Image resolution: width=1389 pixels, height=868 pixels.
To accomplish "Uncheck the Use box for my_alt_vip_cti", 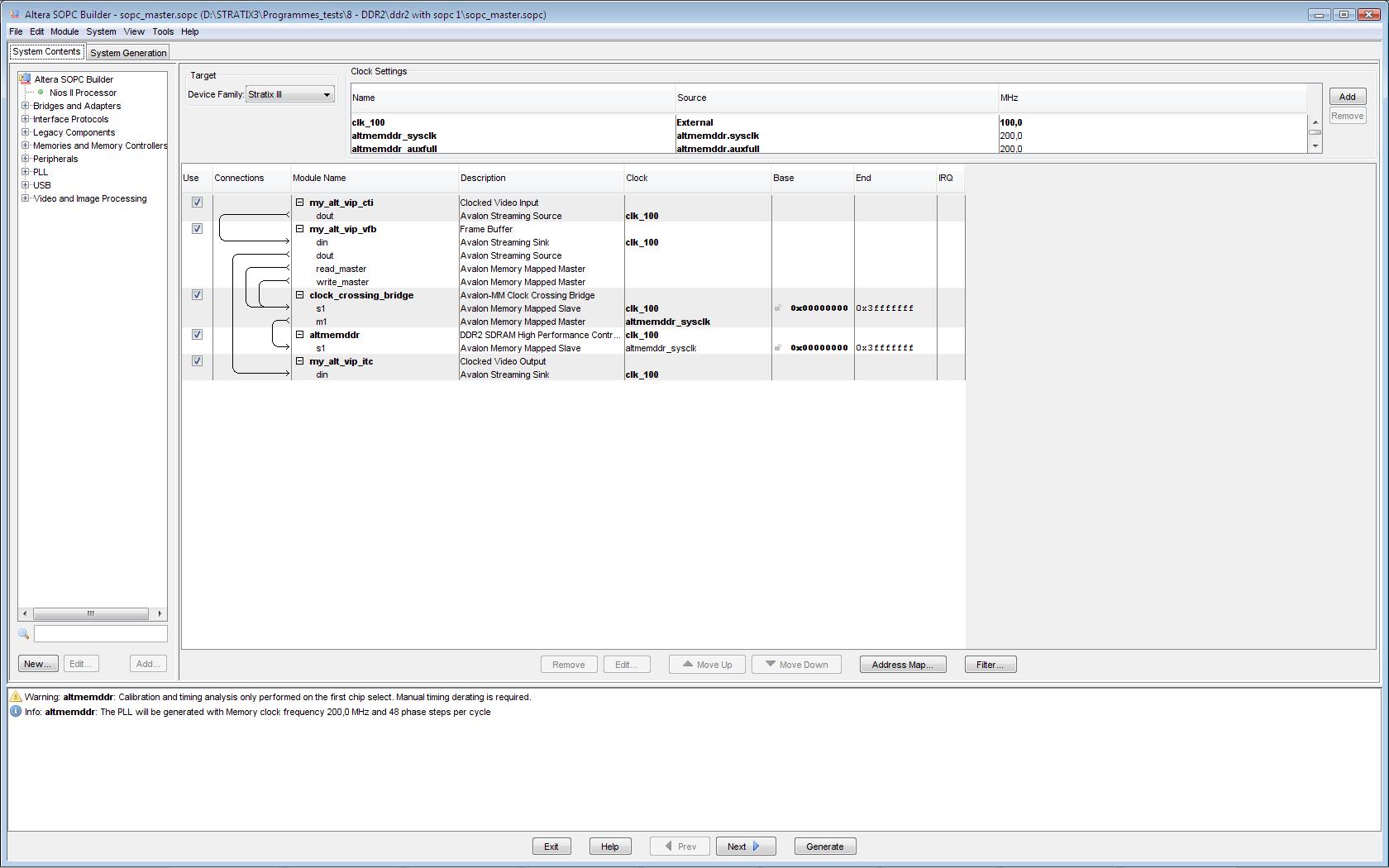I will tap(197, 203).
